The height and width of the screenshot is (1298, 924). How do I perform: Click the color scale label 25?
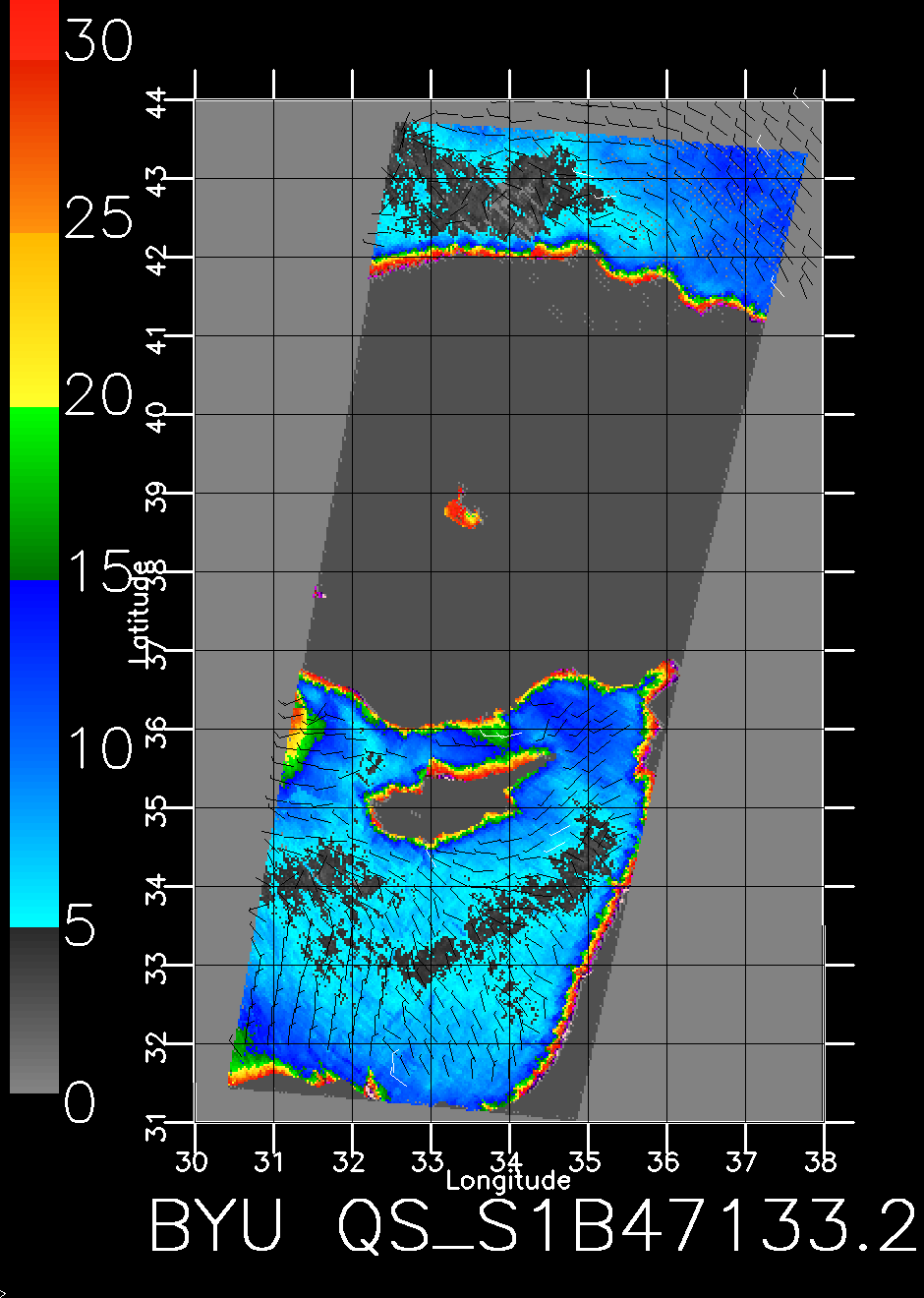pos(97,217)
